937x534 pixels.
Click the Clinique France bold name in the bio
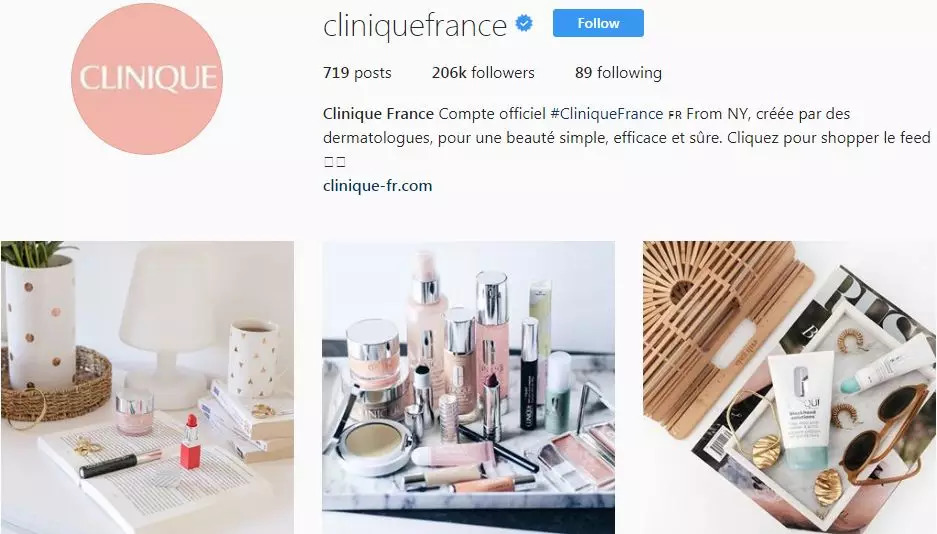[x=378, y=113]
